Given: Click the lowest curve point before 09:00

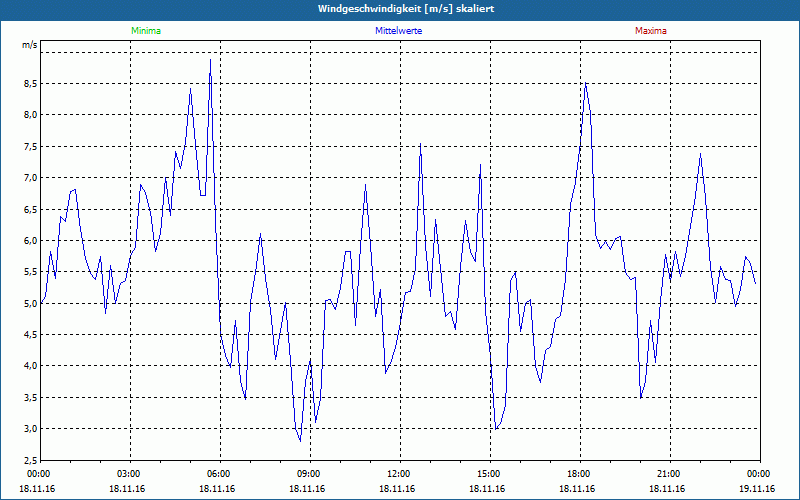Looking at the screenshot, I should coord(300,441).
